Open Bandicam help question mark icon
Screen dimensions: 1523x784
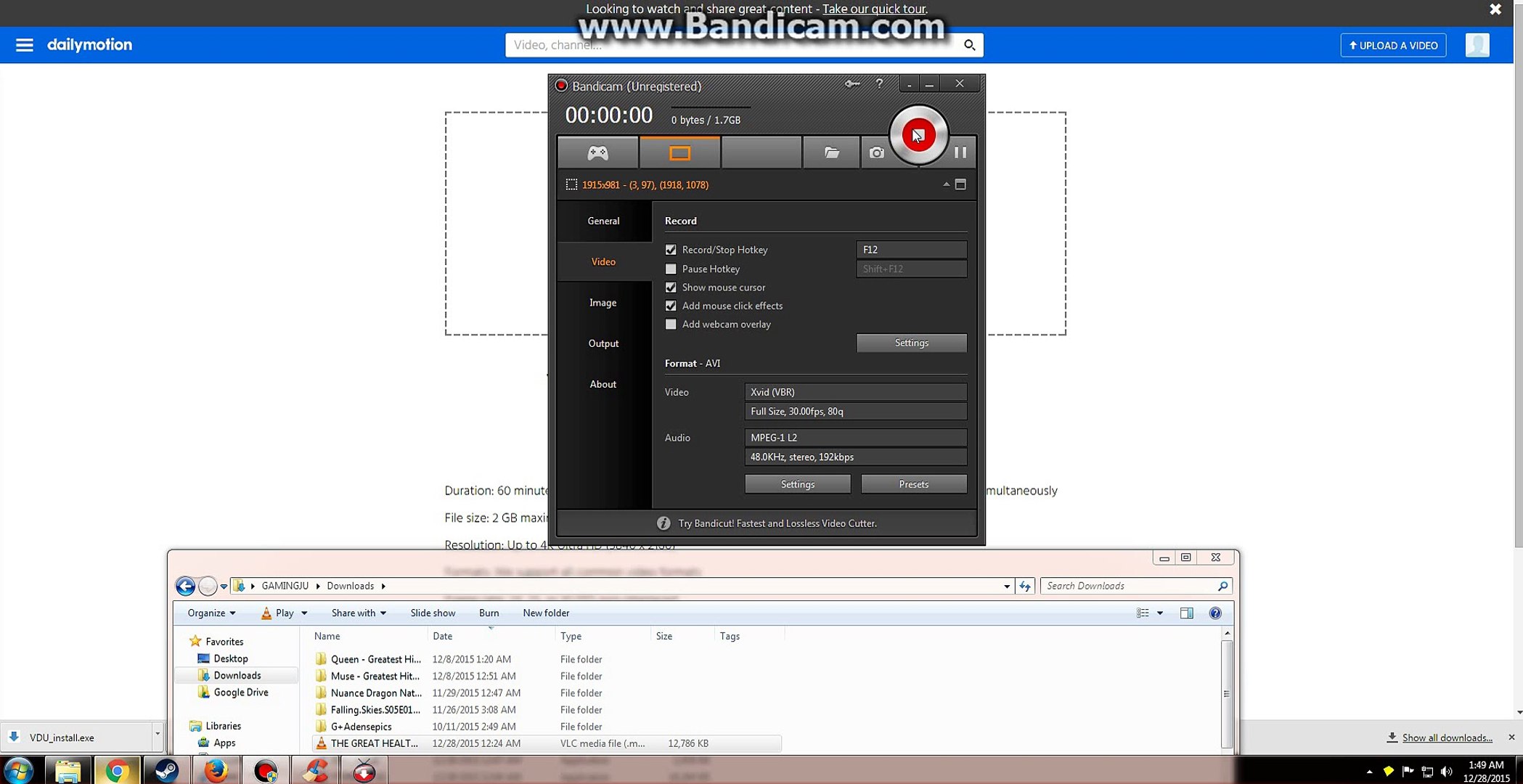point(879,84)
